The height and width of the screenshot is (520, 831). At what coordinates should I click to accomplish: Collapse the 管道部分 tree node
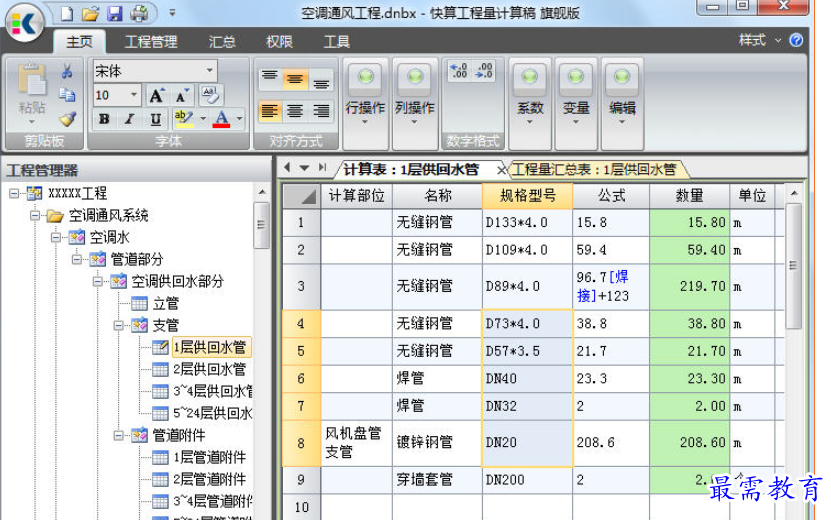(x=77, y=259)
